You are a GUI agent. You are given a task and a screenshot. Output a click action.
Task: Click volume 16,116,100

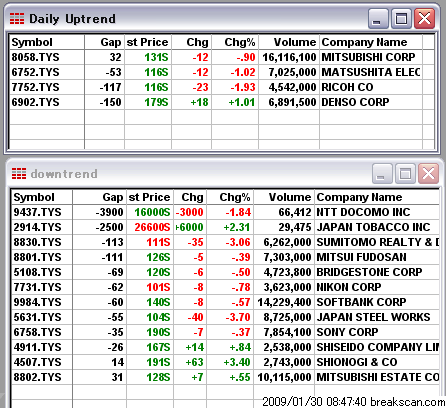(x=289, y=57)
